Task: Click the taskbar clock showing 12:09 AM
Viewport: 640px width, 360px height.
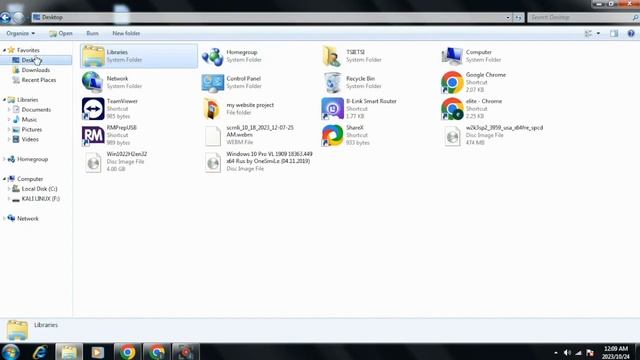Action: (x=616, y=353)
